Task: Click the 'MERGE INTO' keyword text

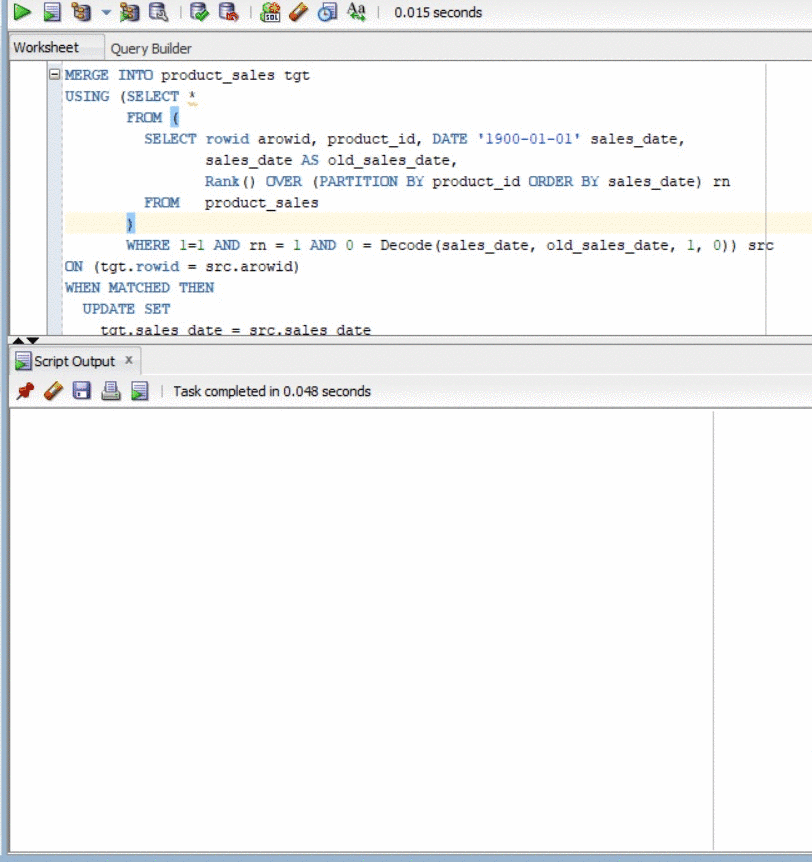Action: coord(108,75)
